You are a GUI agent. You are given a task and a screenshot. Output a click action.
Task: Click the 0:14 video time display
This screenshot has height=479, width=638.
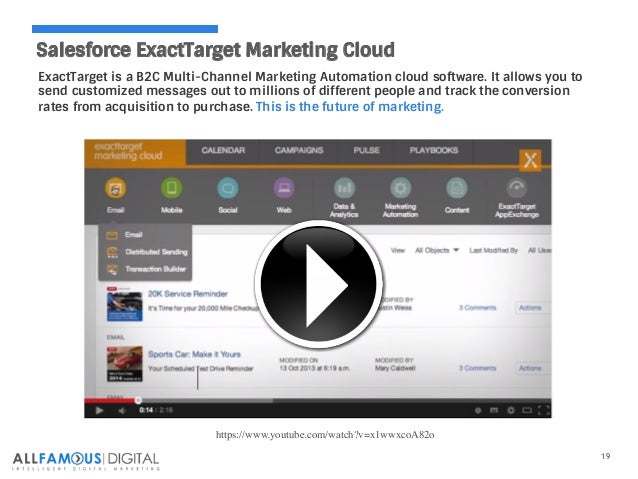pyautogui.click(x=146, y=410)
